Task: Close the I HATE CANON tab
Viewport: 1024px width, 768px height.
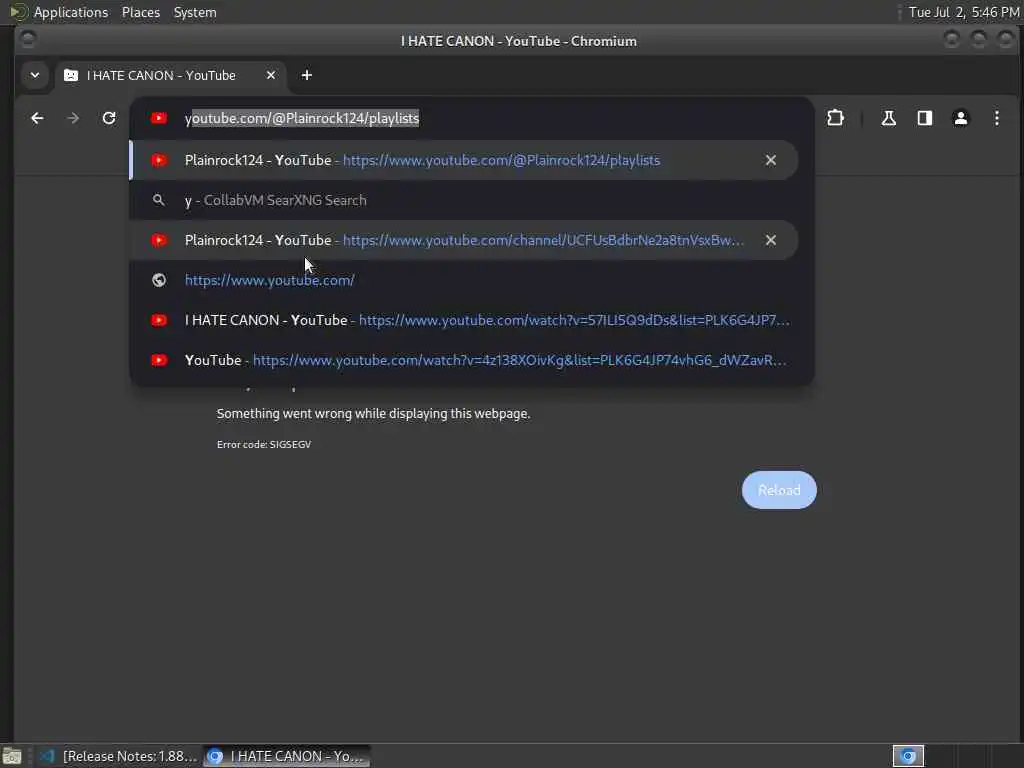Action: 271,76
